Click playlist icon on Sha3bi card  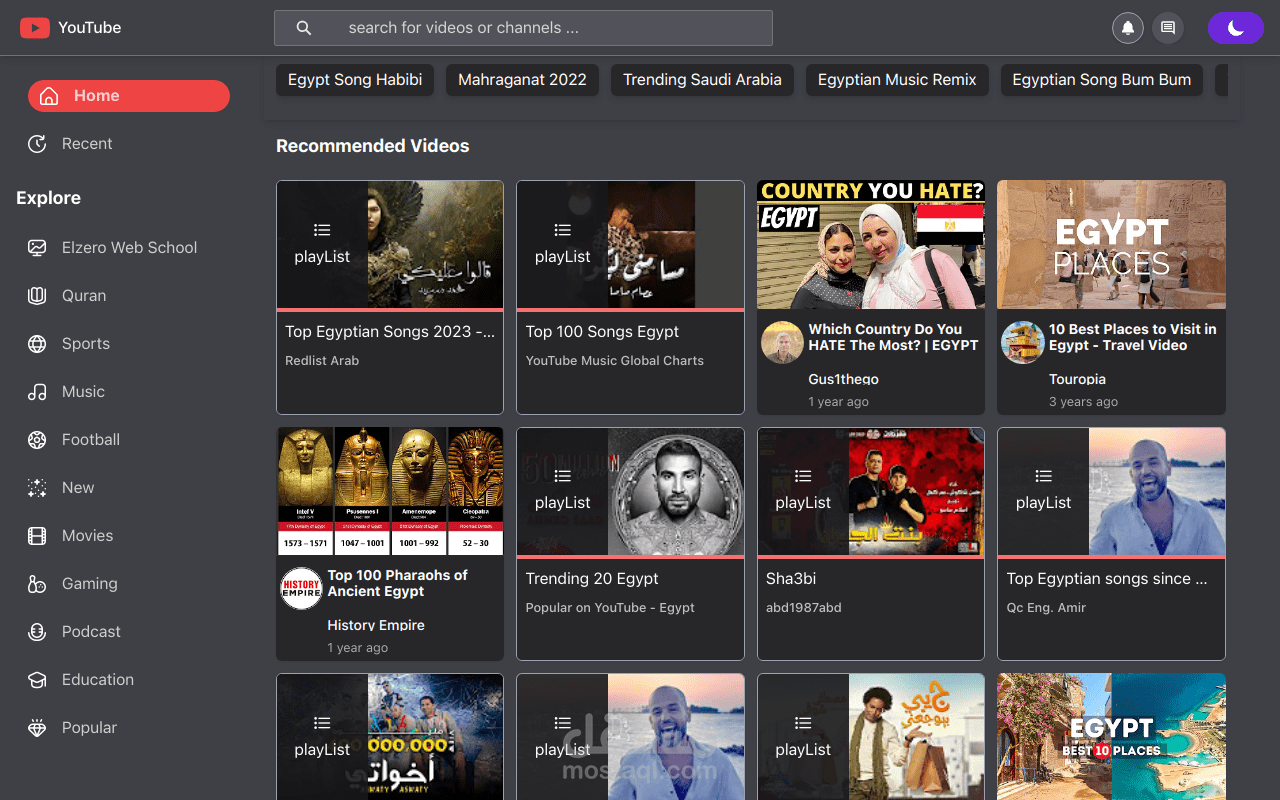[x=803, y=476]
